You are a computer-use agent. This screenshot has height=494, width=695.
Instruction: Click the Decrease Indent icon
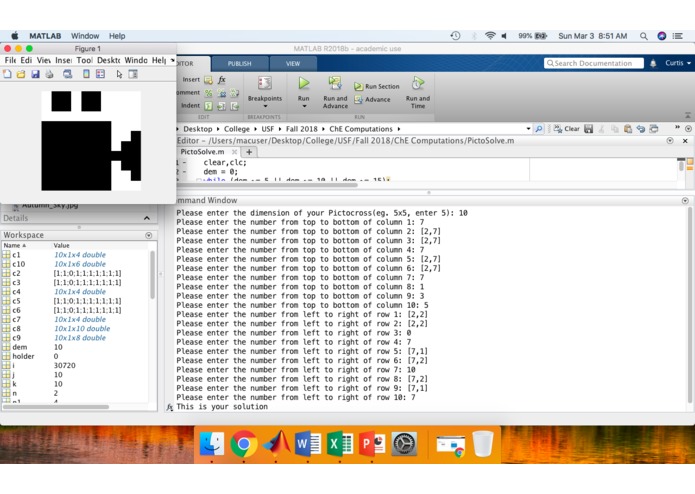click(234, 106)
